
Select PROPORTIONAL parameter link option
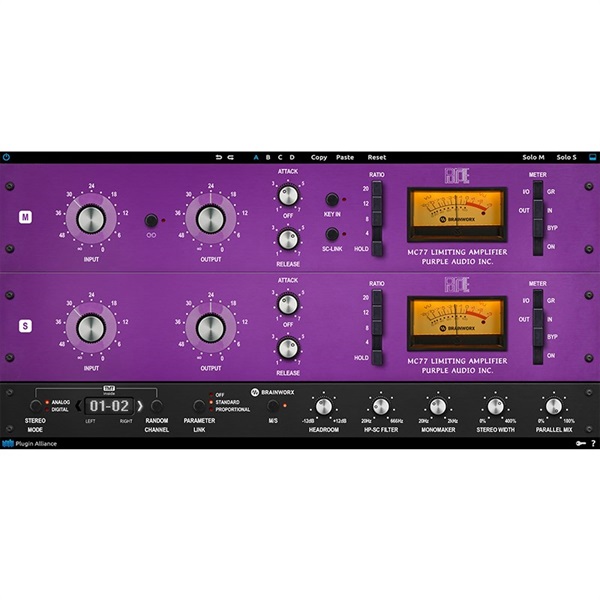point(232,409)
